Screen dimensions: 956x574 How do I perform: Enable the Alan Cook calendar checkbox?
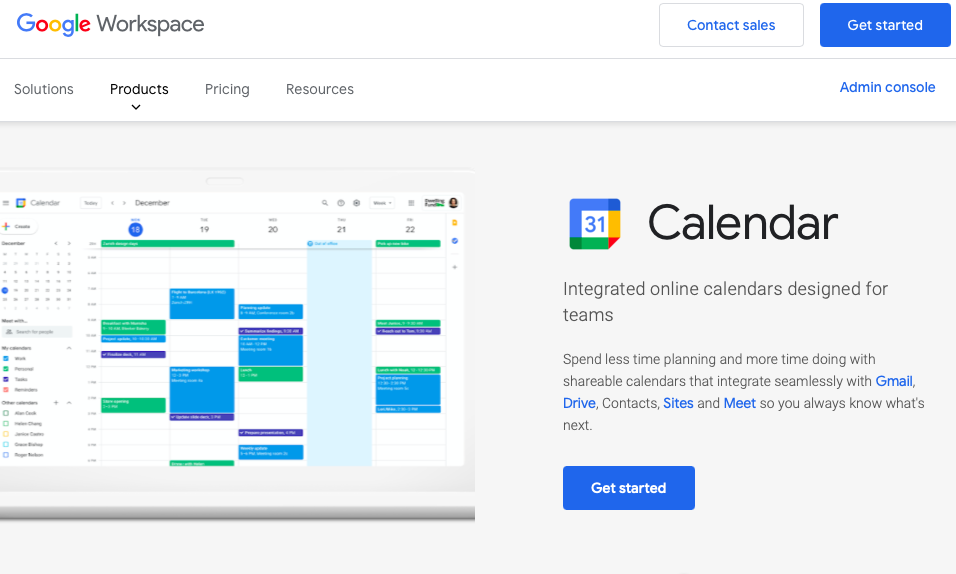[6, 413]
